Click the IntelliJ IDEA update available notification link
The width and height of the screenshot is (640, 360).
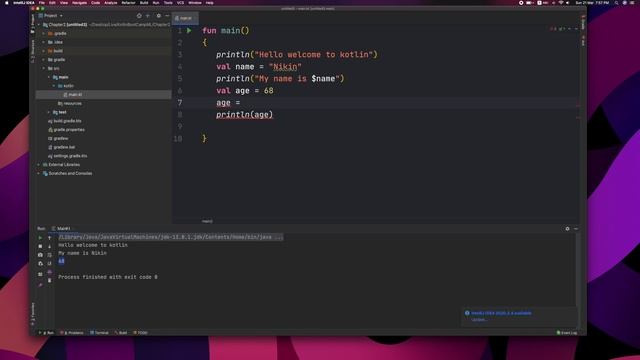point(502,313)
